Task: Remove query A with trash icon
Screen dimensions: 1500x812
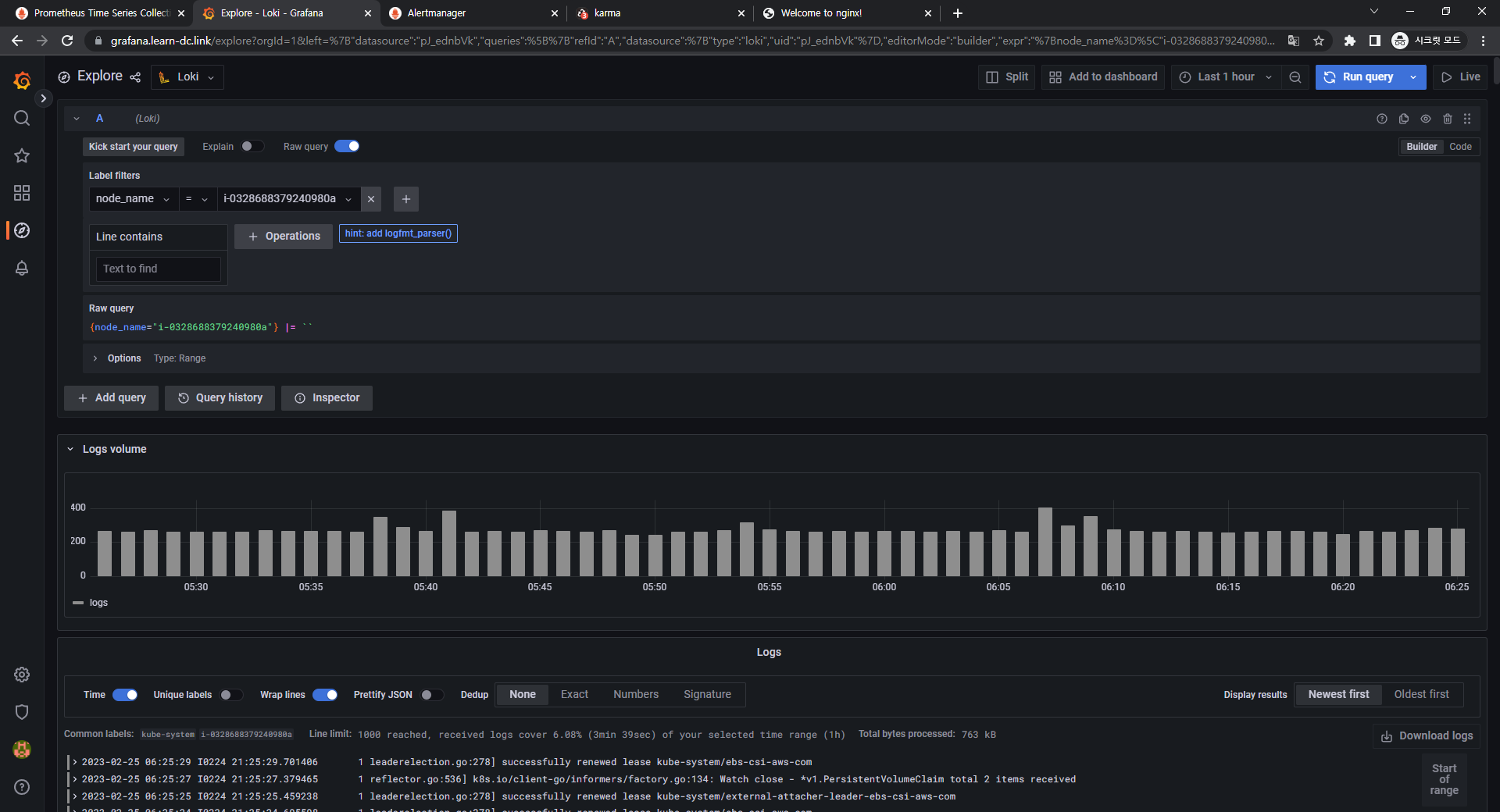Action: (1447, 119)
